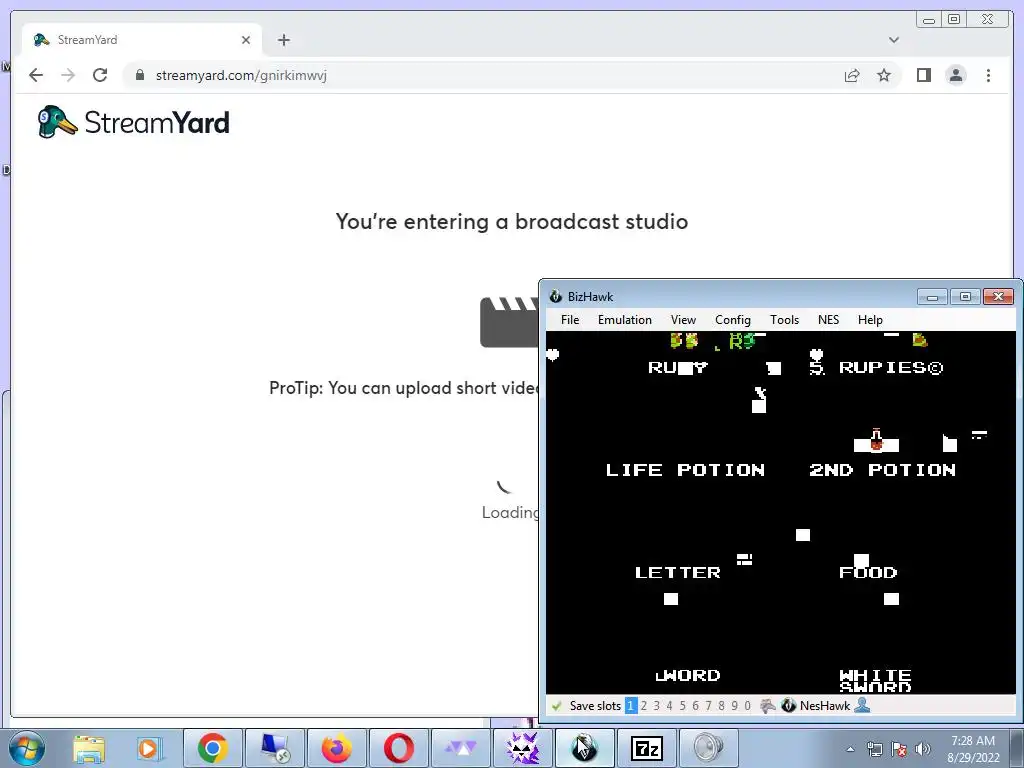Open Windows Explorer from the taskbar
This screenshot has width=1024, height=768.
[89, 748]
